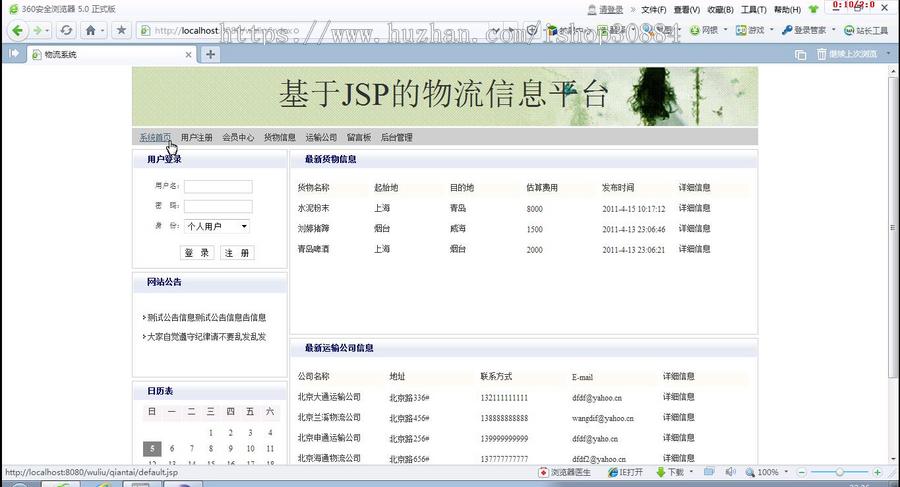Open 详细信息 for 北京大通运输公司

click(x=679, y=397)
